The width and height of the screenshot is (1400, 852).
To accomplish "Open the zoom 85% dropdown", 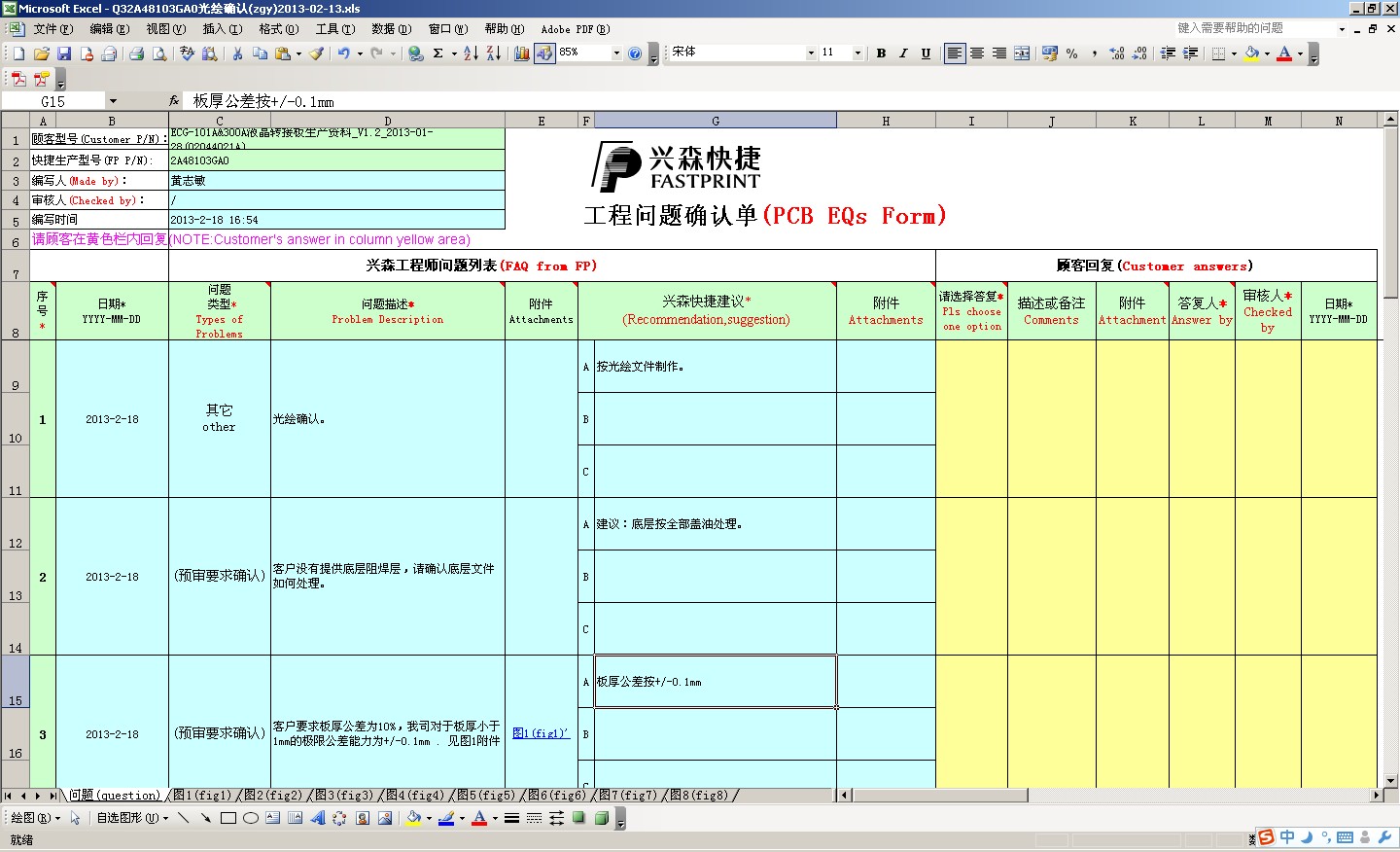I will [x=616, y=53].
